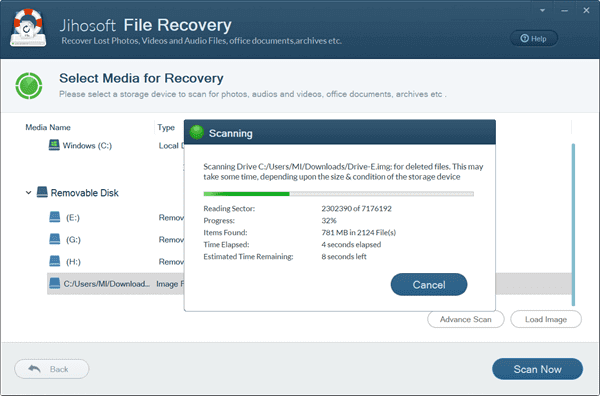Open the title bar dropdown menu arrow
Image resolution: width=600 pixels, height=396 pixels.
[x=542, y=11]
